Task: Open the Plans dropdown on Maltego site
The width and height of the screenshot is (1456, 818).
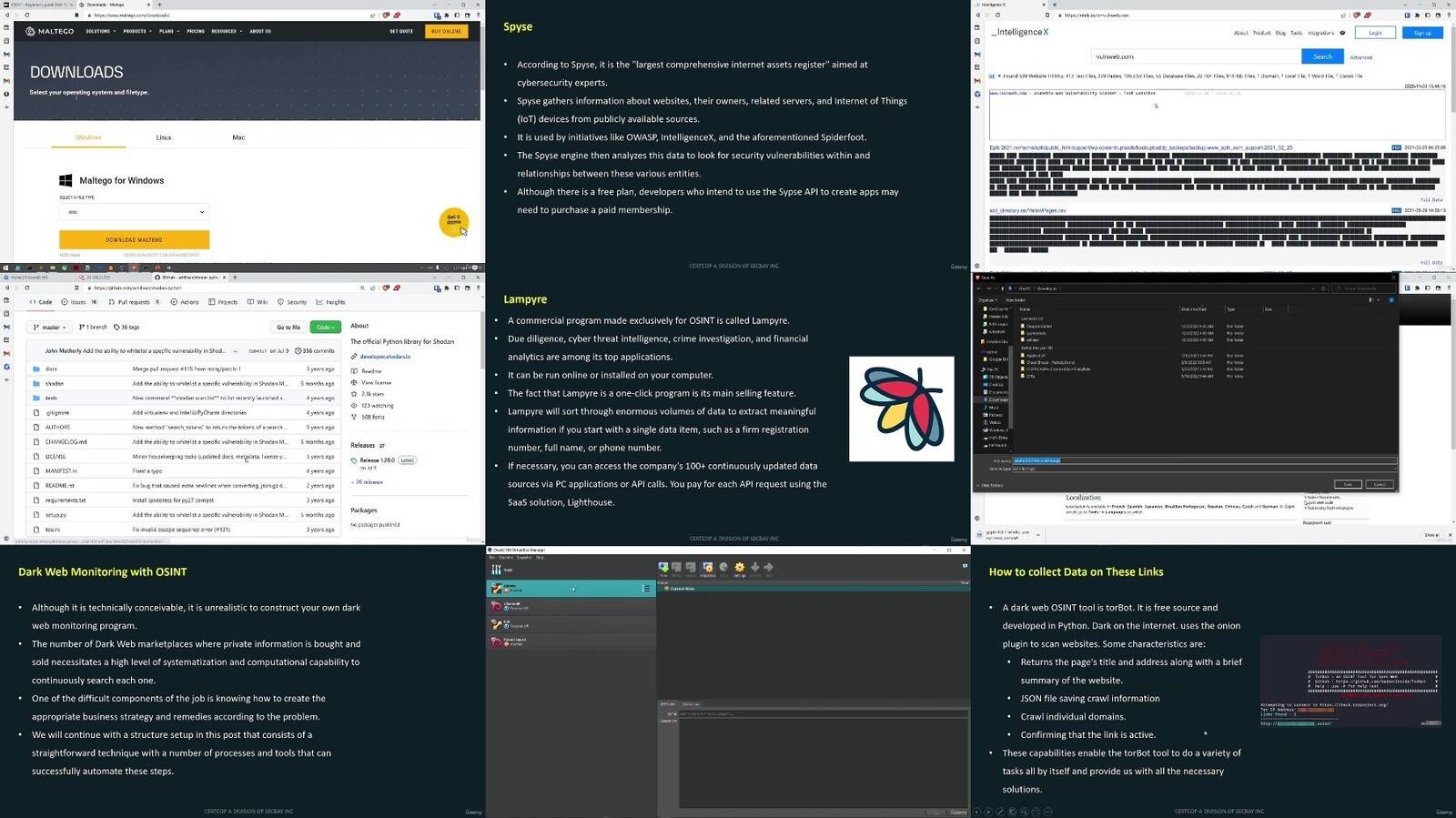Action: tap(167, 31)
